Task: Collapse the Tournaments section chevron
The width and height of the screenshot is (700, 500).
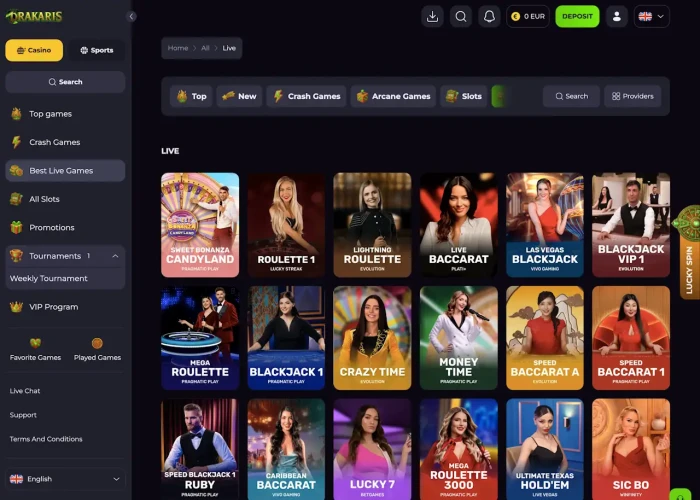Action: (x=115, y=256)
